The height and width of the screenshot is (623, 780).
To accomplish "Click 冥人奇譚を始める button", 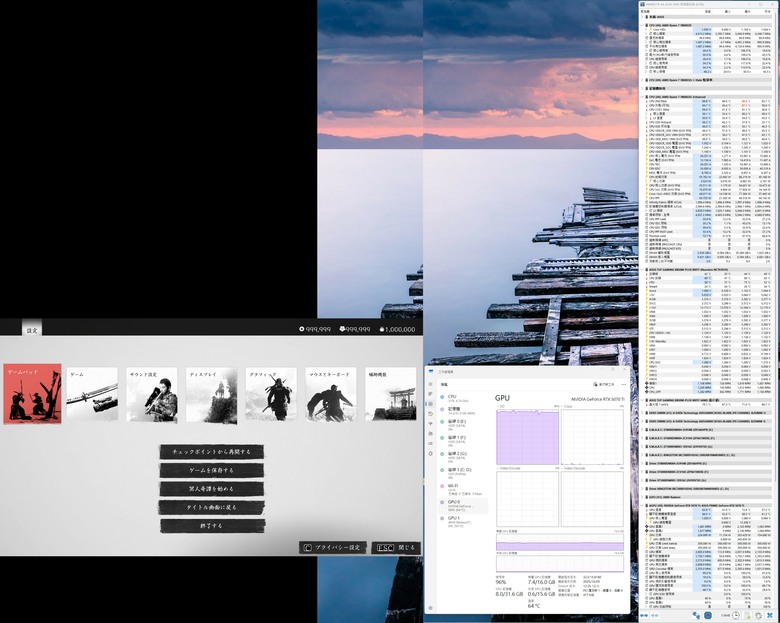I will coord(211,489).
